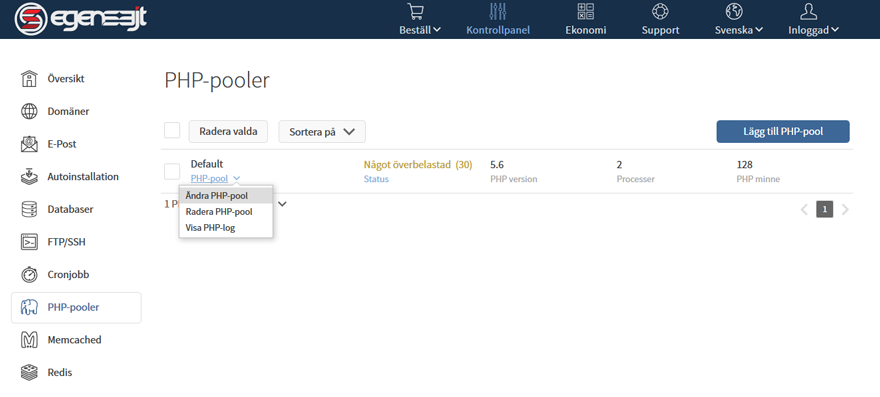Expand the Beställ menu
The width and height of the screenshot is (880, 397).
[420, 30]
